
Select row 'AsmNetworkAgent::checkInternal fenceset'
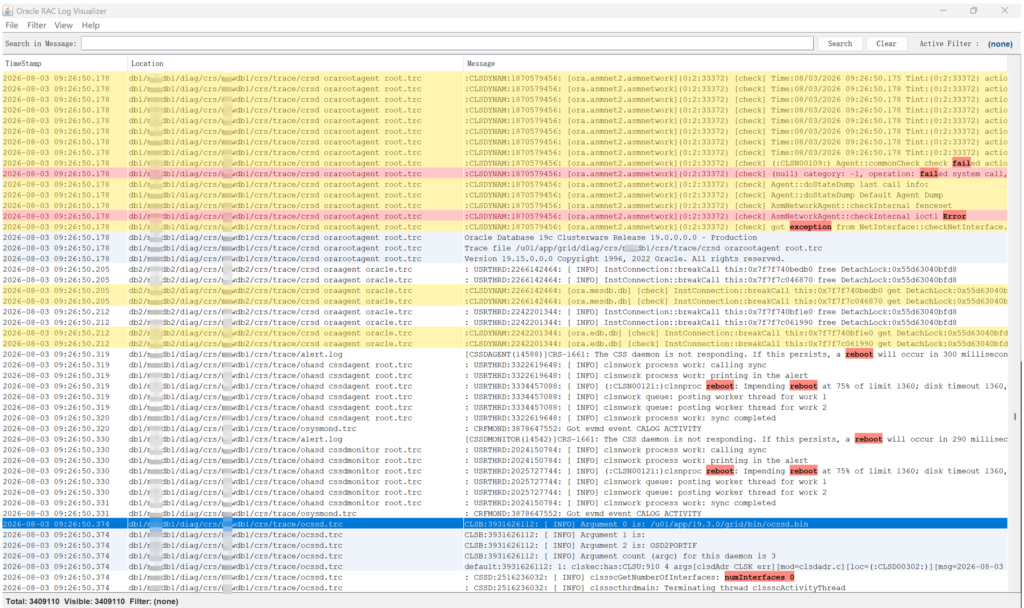tap(504, 206)
